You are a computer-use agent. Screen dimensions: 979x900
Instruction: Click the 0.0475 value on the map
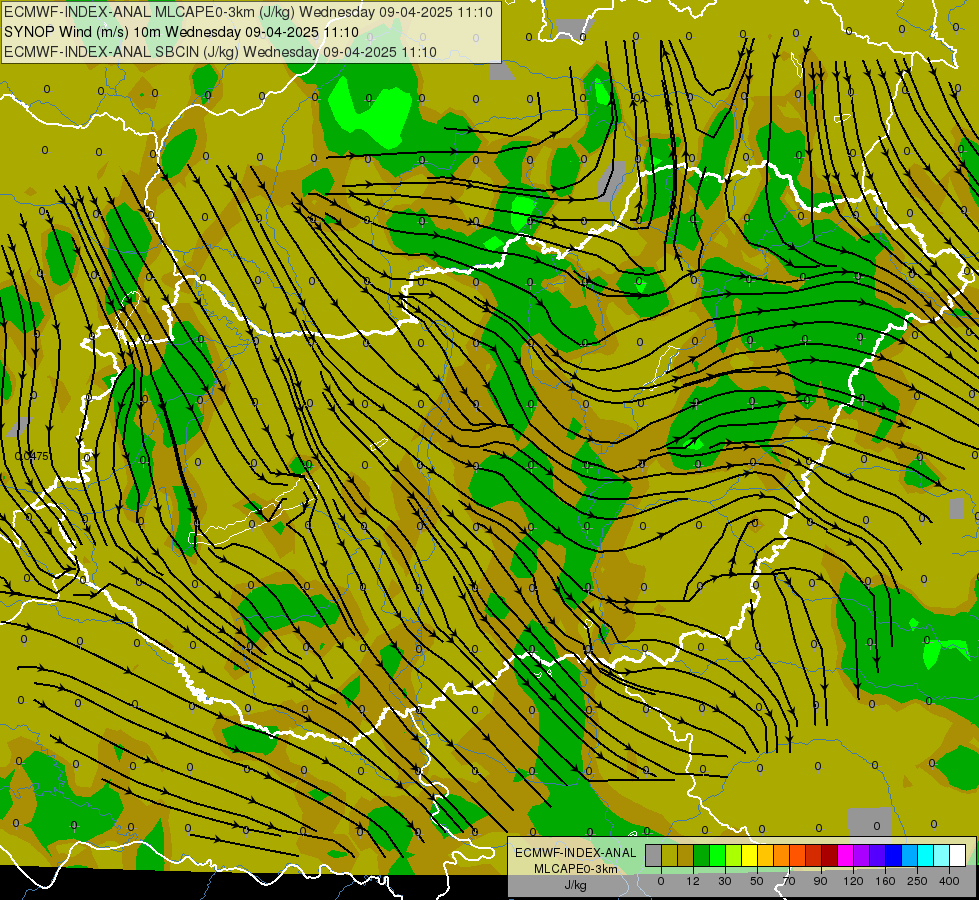tap(31, 457)
